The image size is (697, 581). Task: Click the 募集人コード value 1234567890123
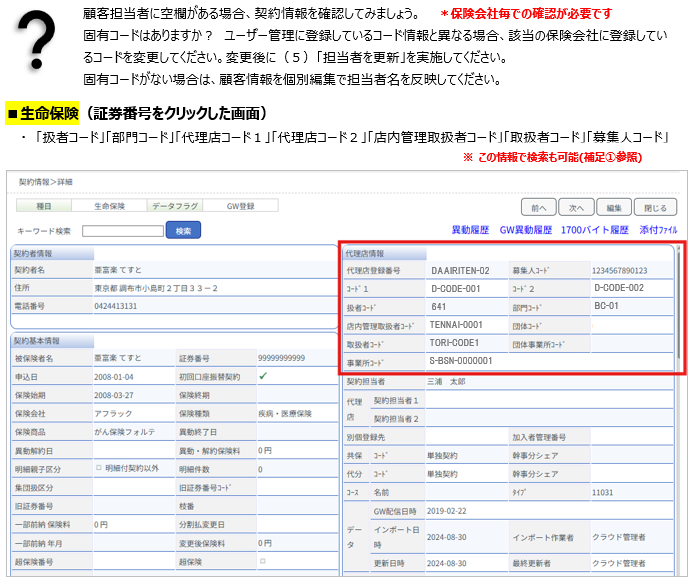(619, 271)
